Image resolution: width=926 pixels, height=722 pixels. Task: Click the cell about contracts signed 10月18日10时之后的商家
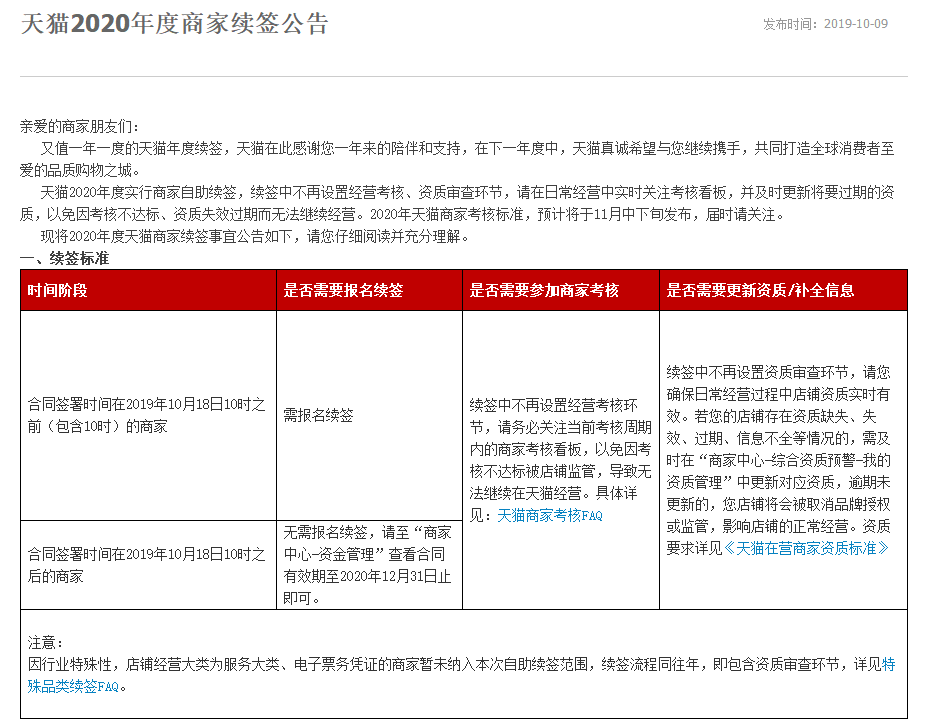146,565
